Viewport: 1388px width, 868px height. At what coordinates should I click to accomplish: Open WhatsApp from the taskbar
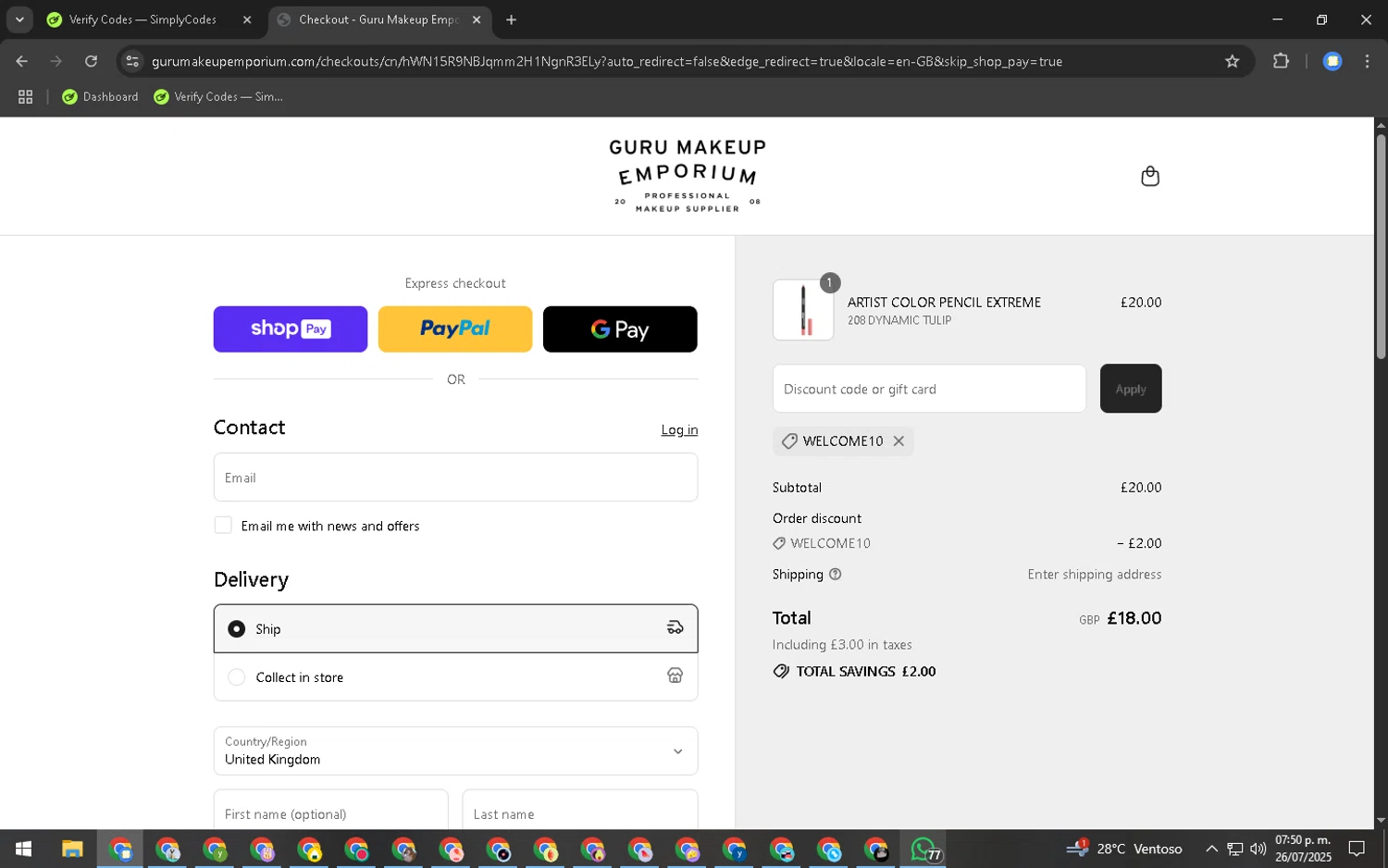point(923,849)
